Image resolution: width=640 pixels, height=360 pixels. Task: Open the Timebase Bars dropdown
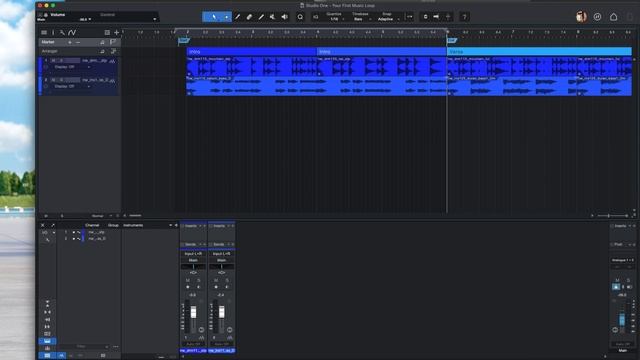click(x=361, y=19)
